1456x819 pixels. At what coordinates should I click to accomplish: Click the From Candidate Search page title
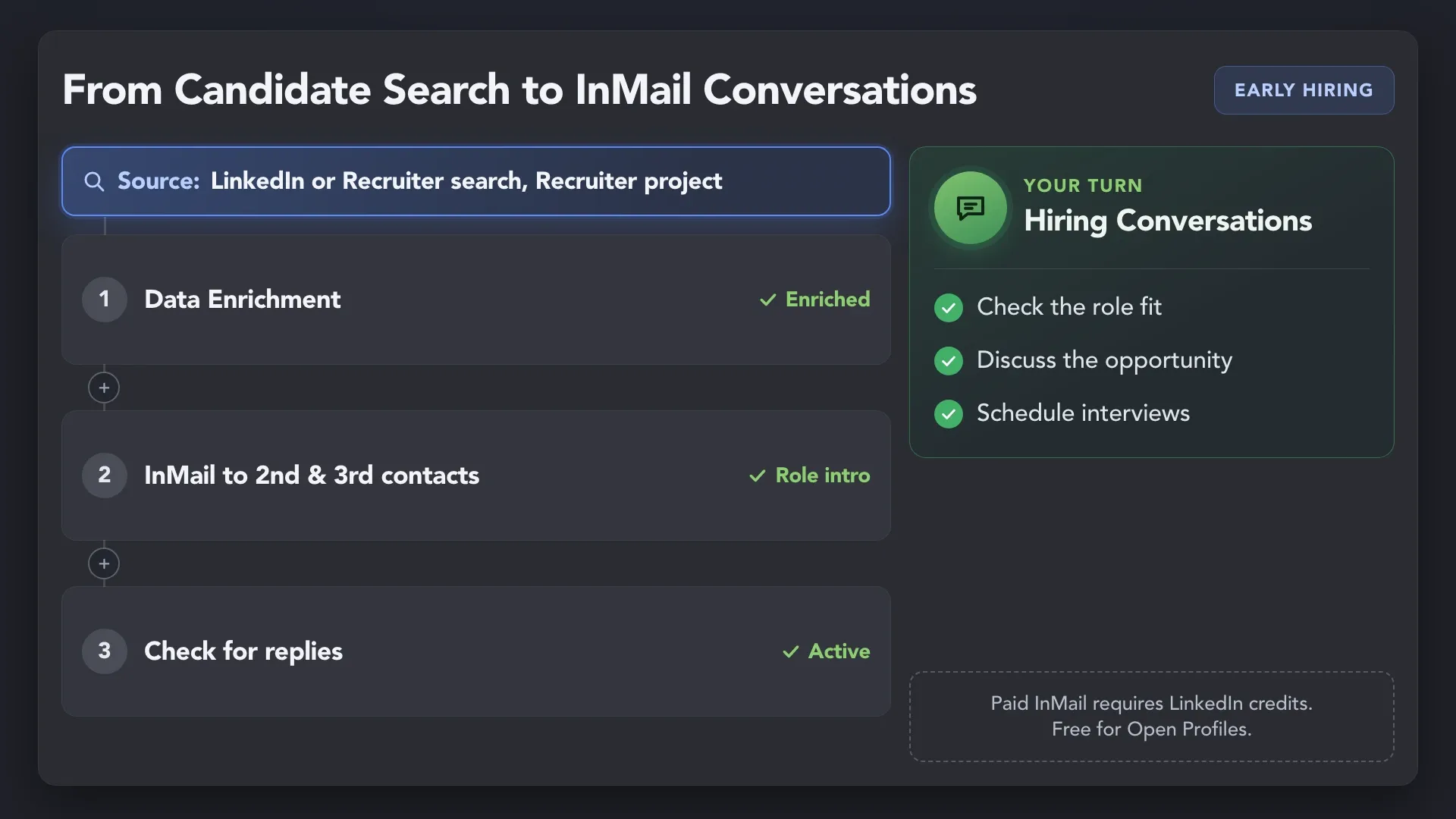tap(519, 90)
